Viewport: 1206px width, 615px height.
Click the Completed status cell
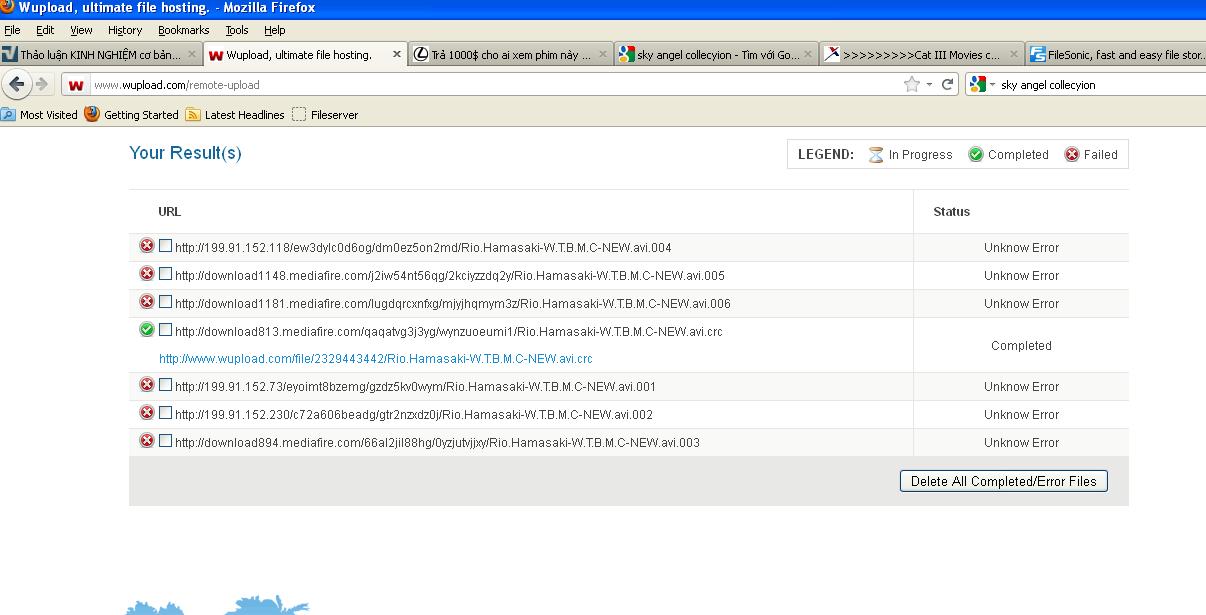click(1021, 346)
